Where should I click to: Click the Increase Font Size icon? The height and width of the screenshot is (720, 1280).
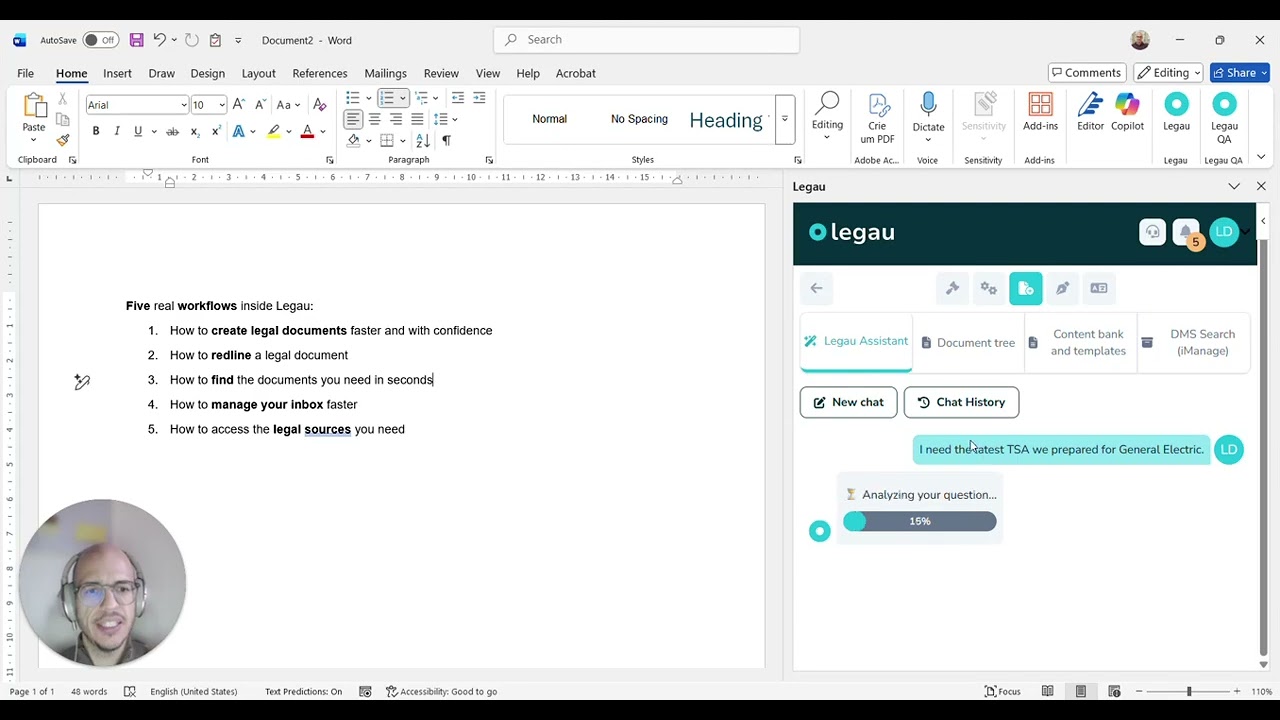239,105
